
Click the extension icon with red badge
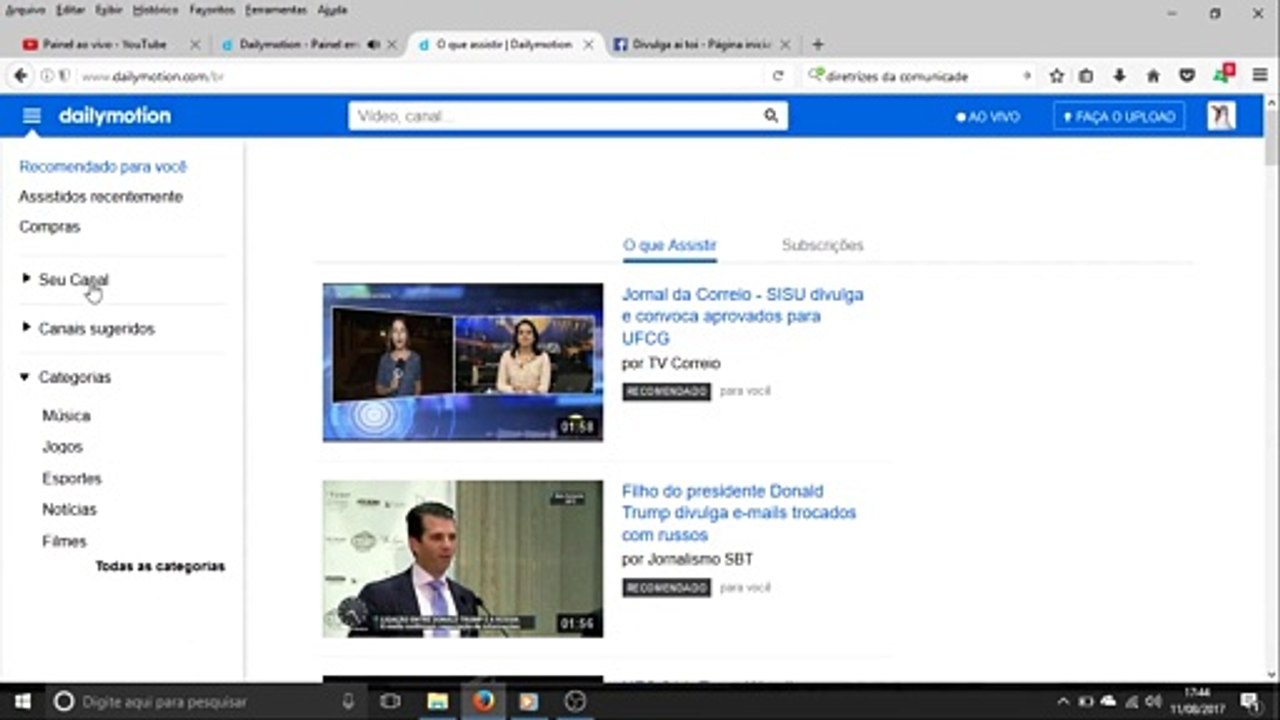[1223, 75]
